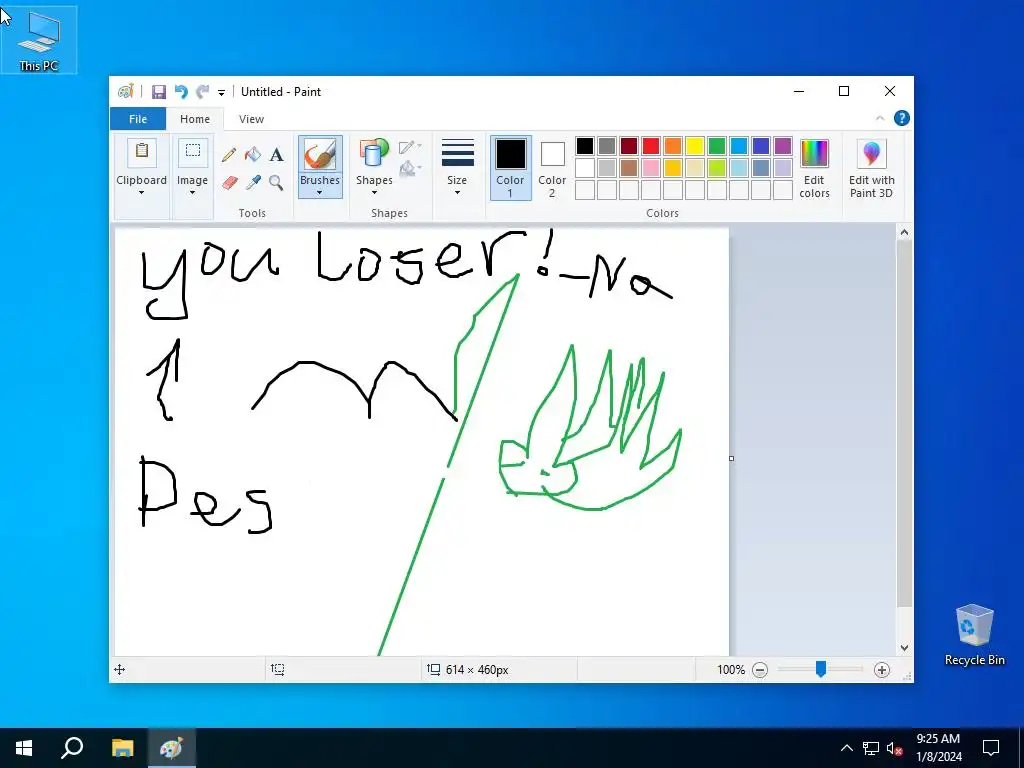The height and width of the screenshot is (768, 1024).
Task: Pick the yellow color swatch
Action: click(695, 146)
